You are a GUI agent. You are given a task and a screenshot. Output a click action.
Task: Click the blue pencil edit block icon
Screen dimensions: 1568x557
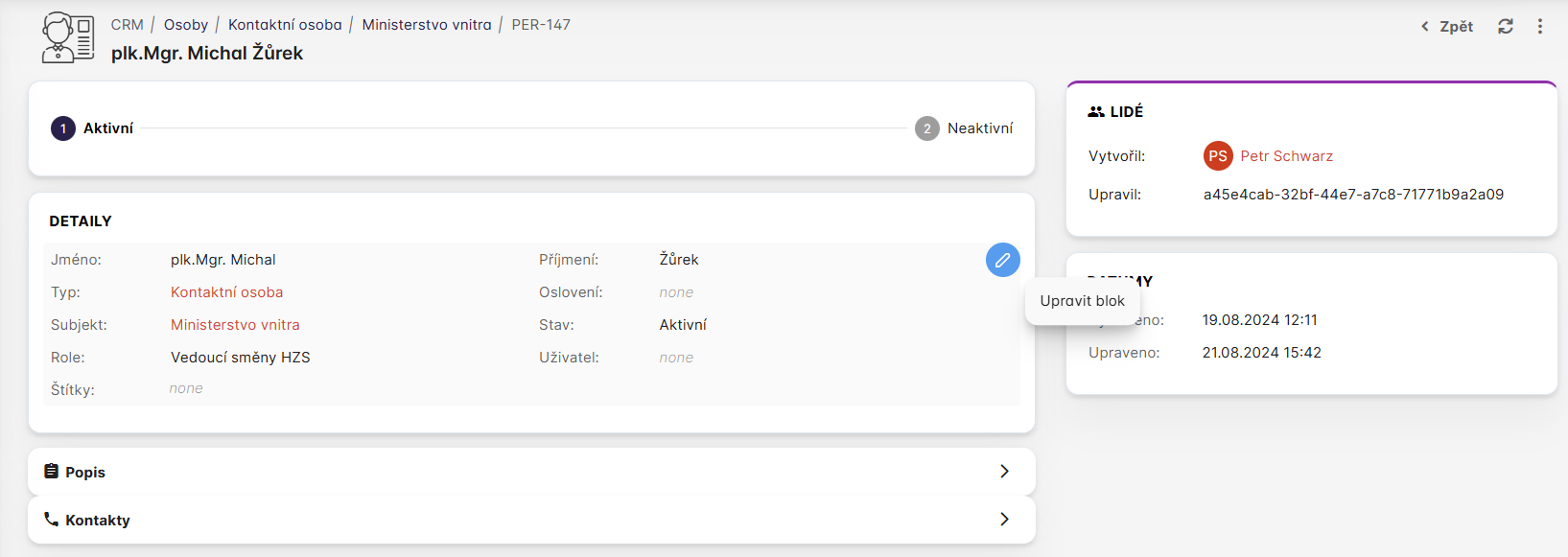pos(1002,260)
